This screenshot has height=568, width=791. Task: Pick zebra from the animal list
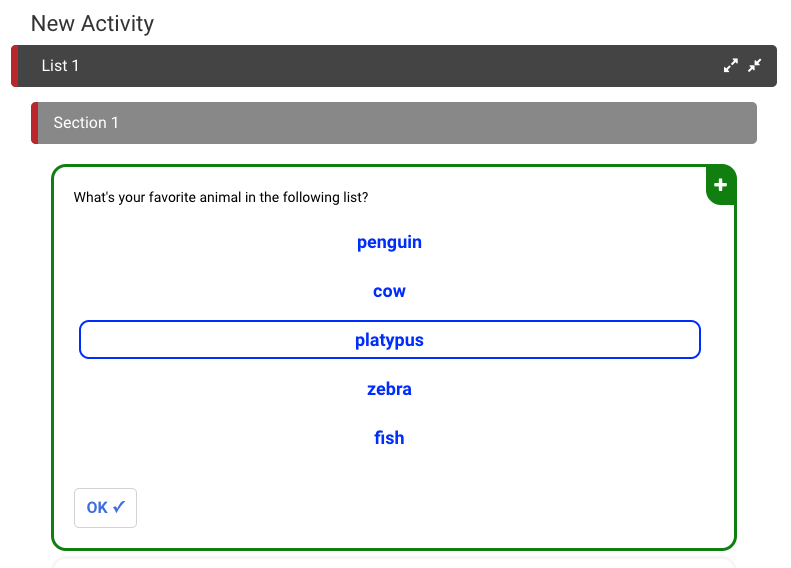point(389,389)
